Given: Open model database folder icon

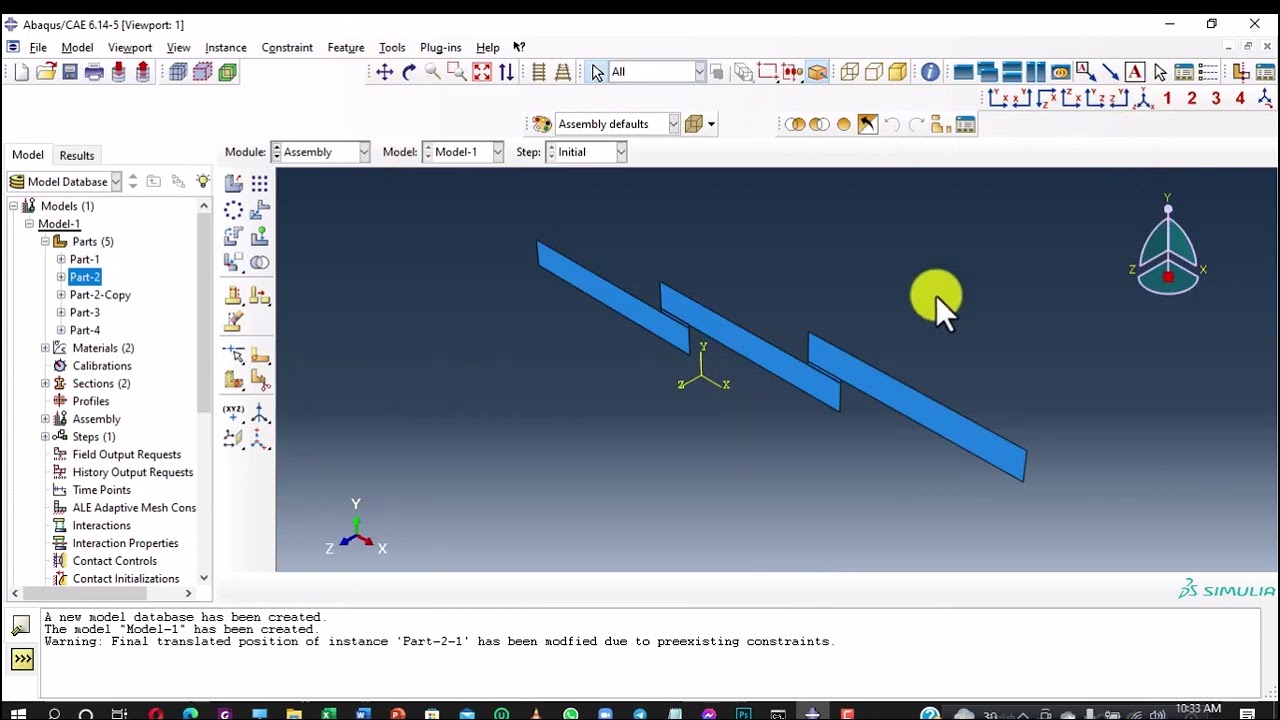Looking at the screenshot, I should click(46, 72).
